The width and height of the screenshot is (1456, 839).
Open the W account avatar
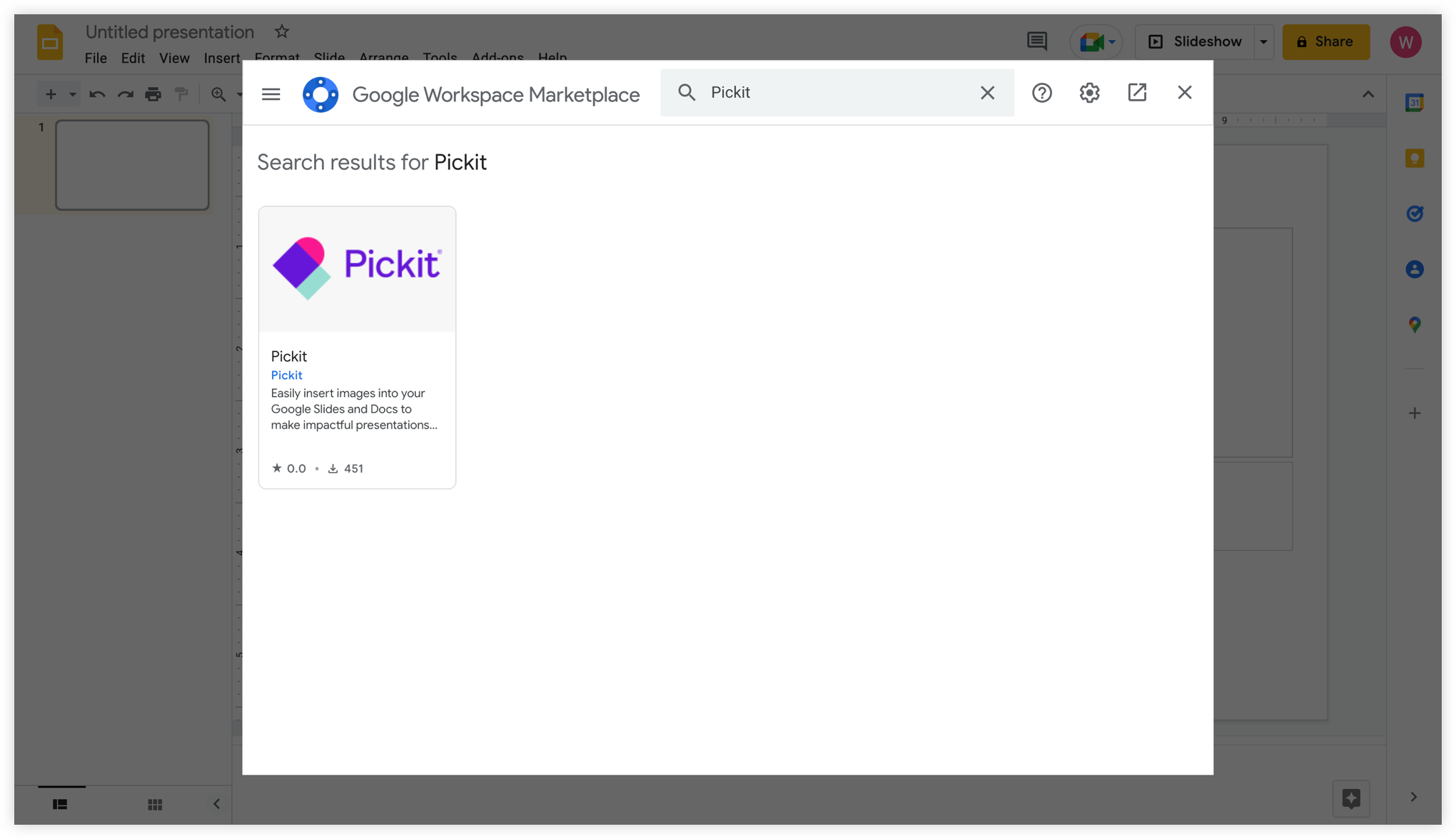(1405, 42)
